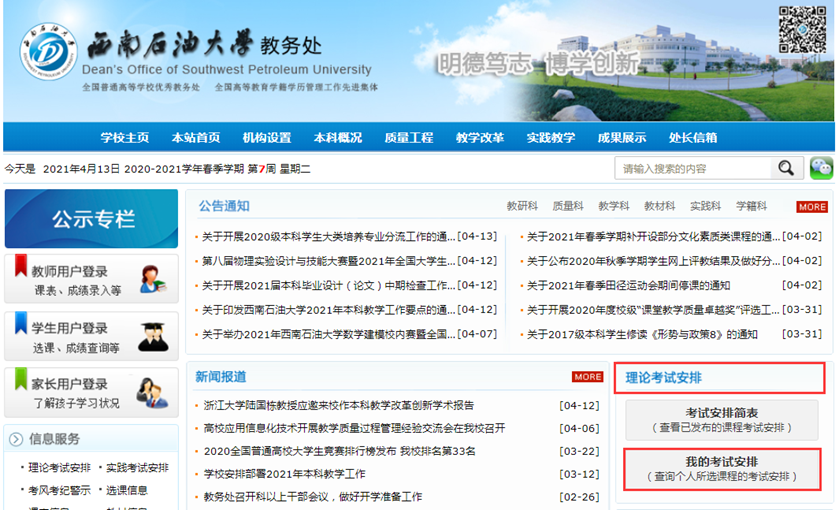Image resolution: width=839 pixels, height=510 pixels.
Task: Click red MORE icon in 新闻报道
Action: pyautogui.click(x=587, y=377)
